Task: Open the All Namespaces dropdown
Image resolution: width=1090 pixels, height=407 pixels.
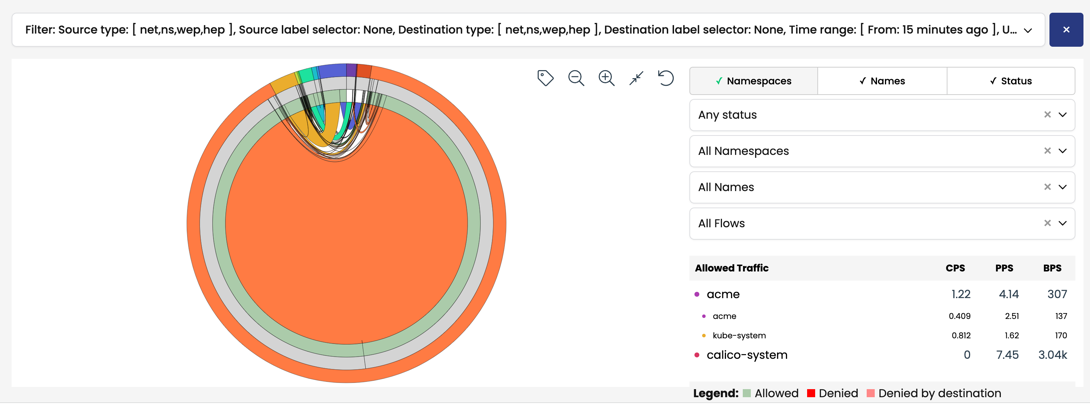Action: tap(1063, 151)
